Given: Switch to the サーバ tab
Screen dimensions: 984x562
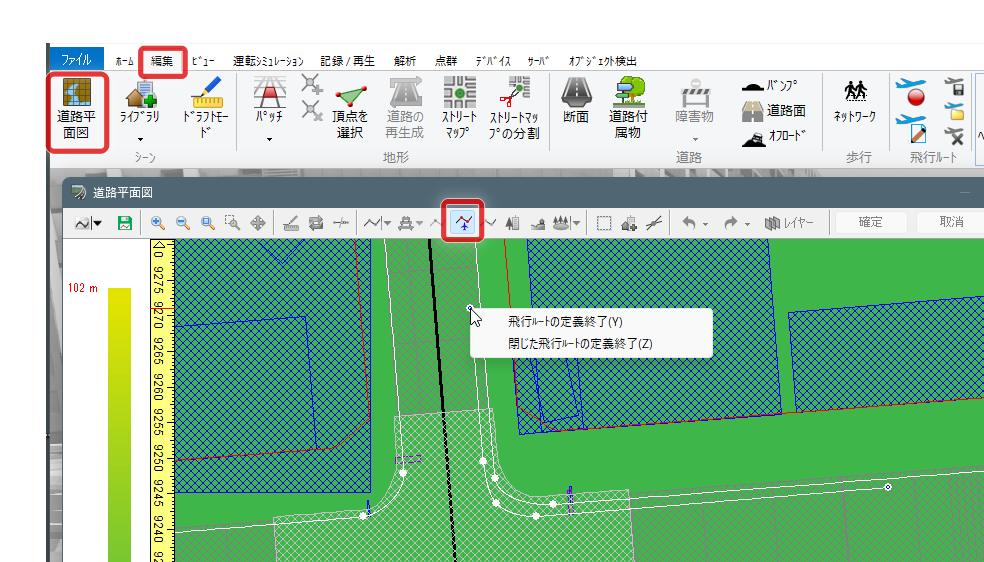Looking at the screenshot, I should click(538, 61).
